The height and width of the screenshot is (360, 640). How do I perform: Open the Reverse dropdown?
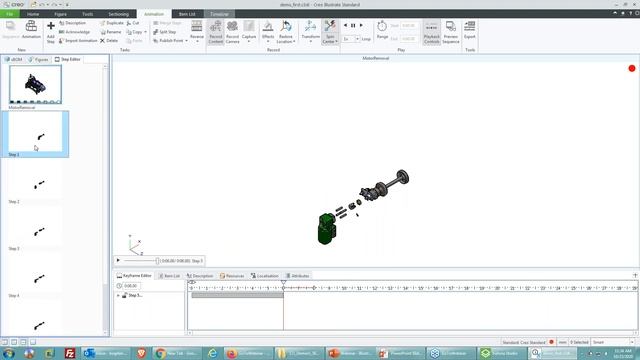197,41
